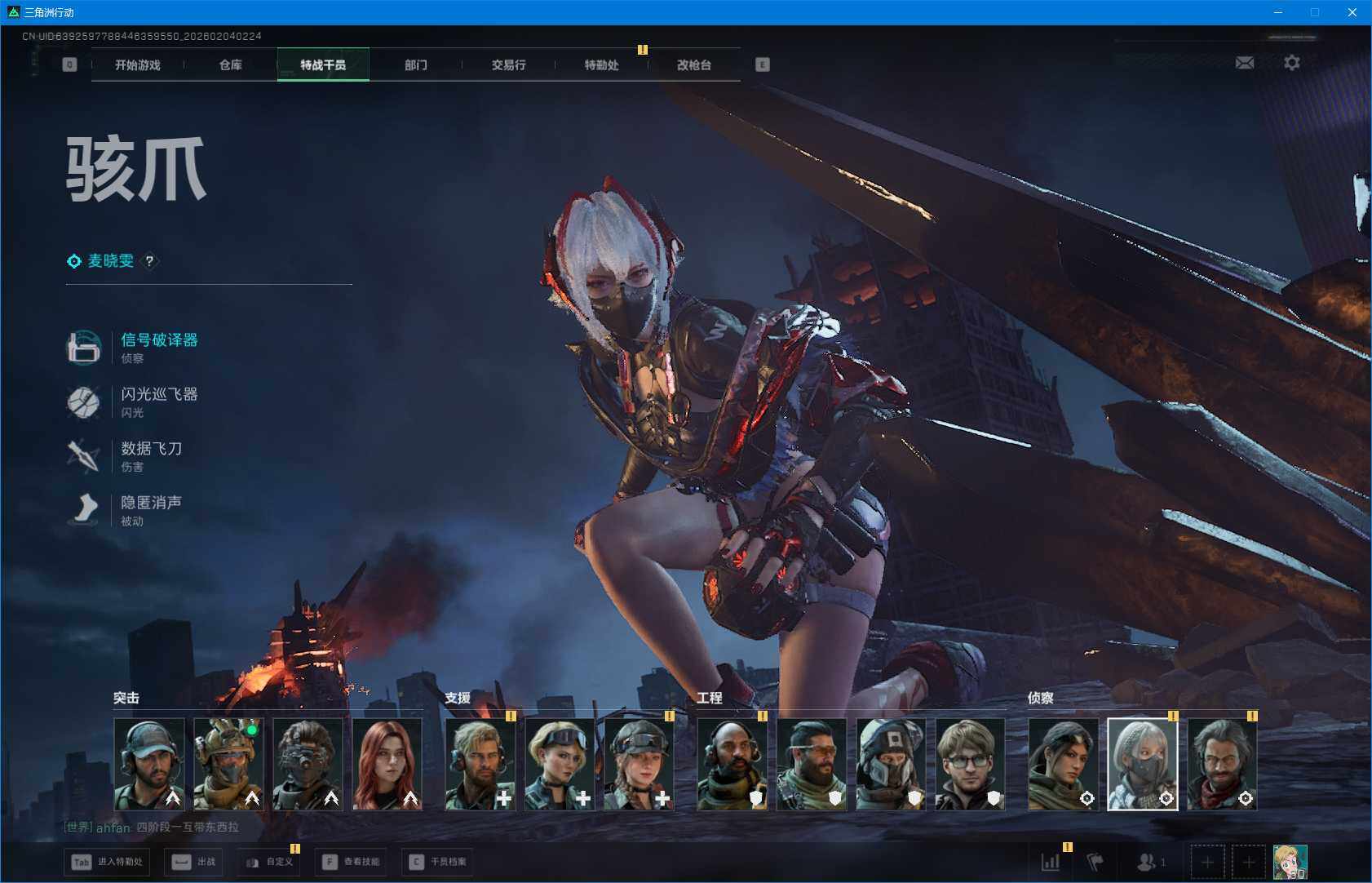Click the 侦察 class heading
This screenshot has width=1372, height=883.
point(1041,698)
